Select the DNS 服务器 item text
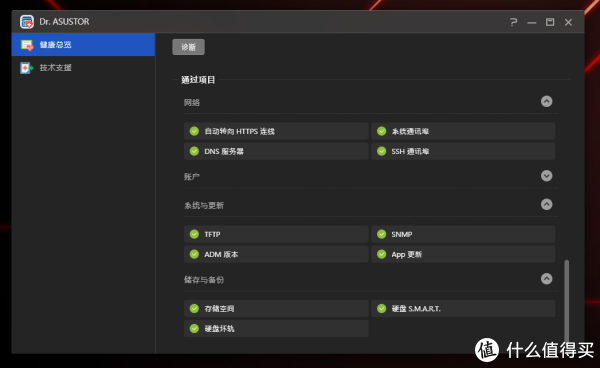Viewport: 600px width, 368px height. coord(224,151)
